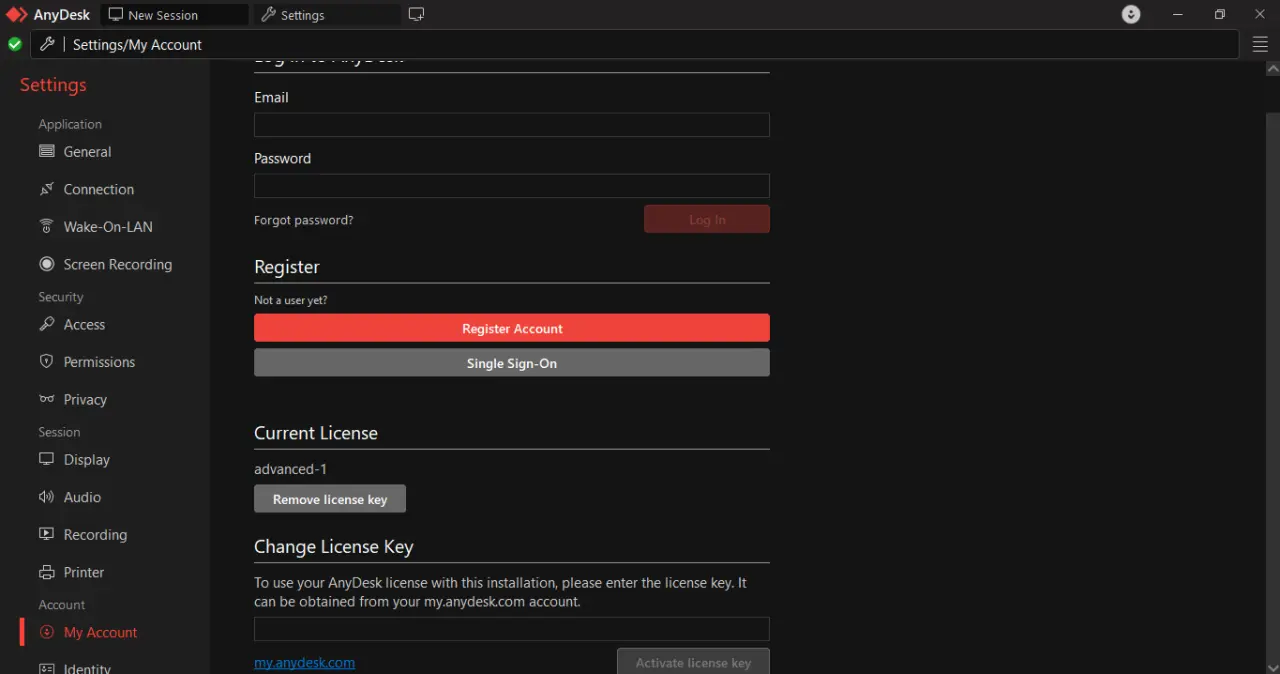Click the Register Account button

pyautogui.click(x=512, y=328)
